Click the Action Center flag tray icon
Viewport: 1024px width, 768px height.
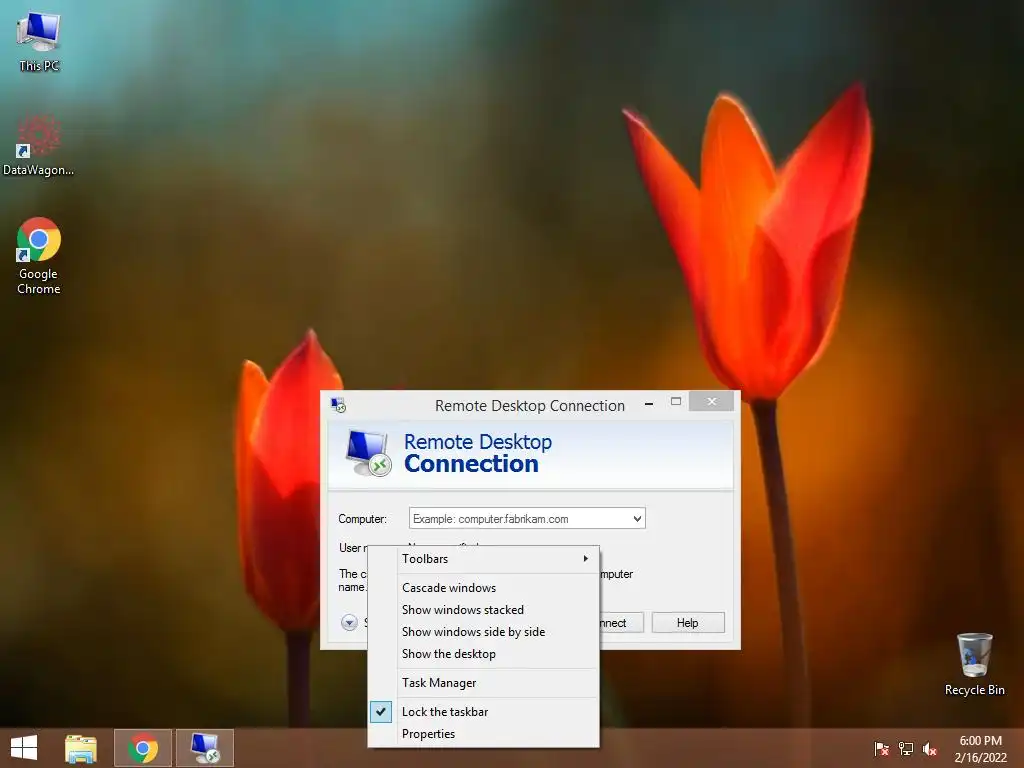[882, 748]
